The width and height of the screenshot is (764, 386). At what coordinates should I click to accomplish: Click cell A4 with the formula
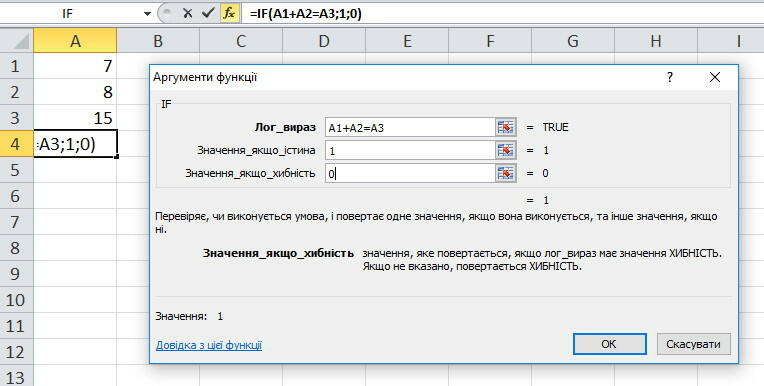pyautogui.click(x=75, y=144)
